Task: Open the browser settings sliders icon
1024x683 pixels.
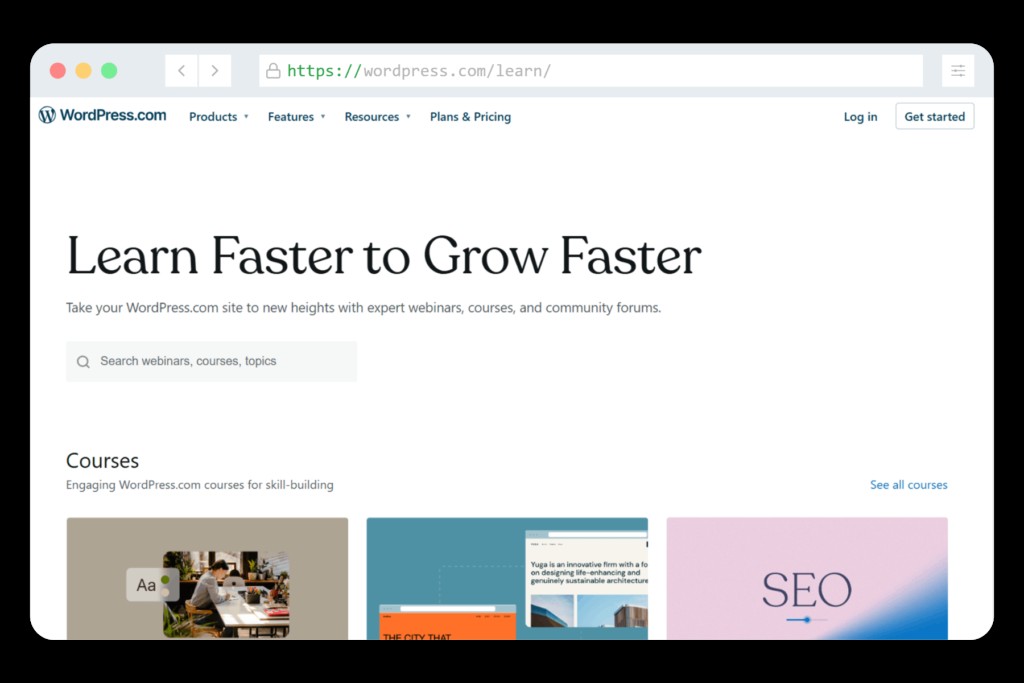Action: (957, 71)
